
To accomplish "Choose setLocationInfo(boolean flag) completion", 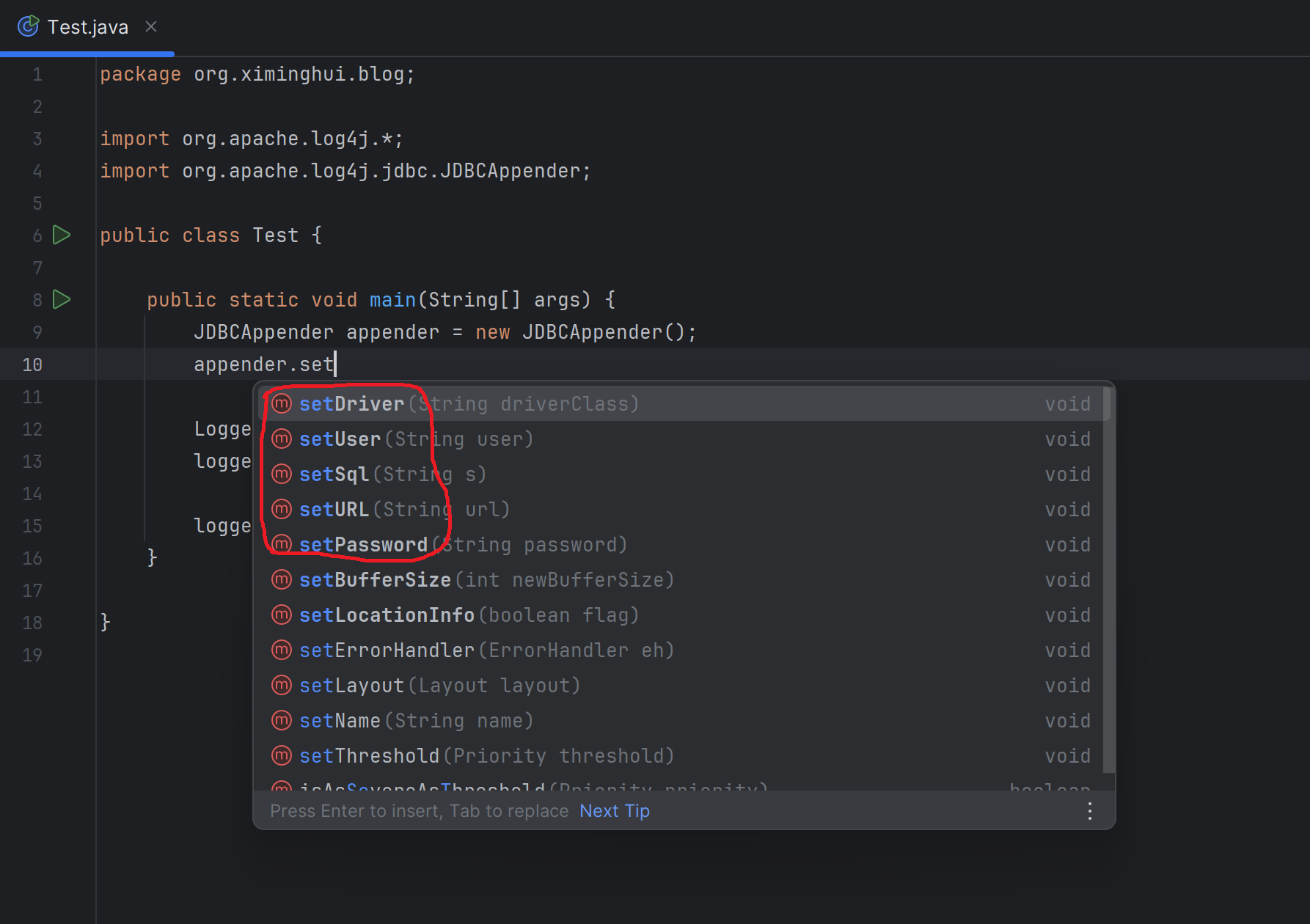I will tap(684, 615).
